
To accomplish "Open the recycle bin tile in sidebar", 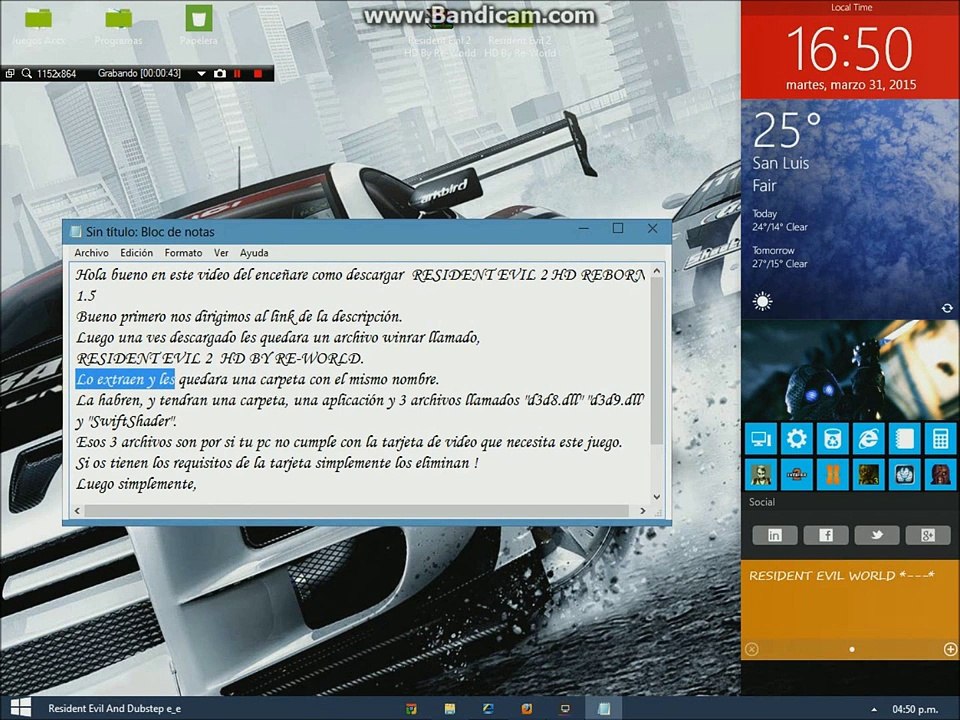I will [x=833, y=439].
